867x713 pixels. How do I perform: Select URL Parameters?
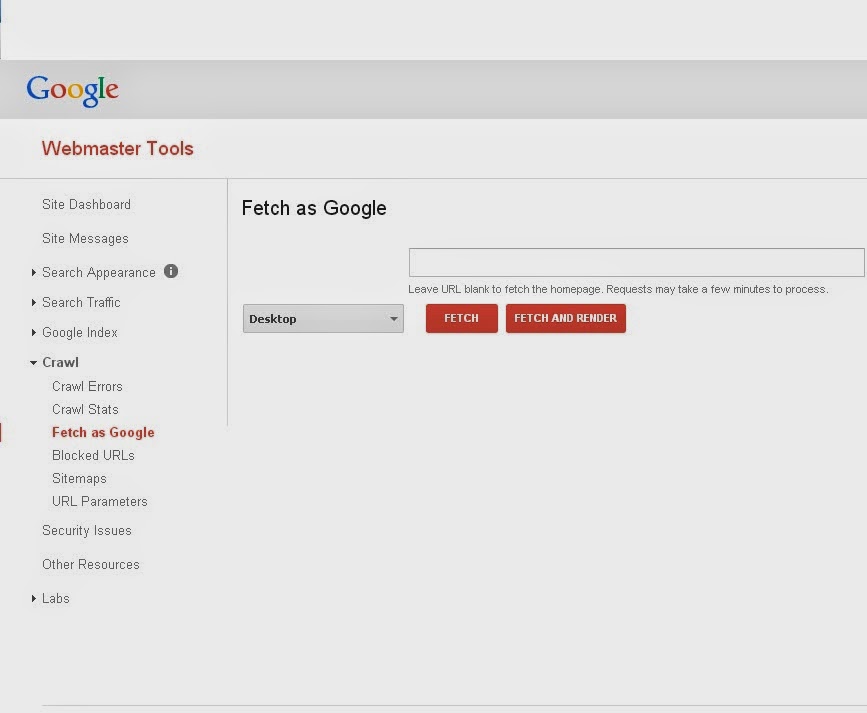(x=99, y=501)
